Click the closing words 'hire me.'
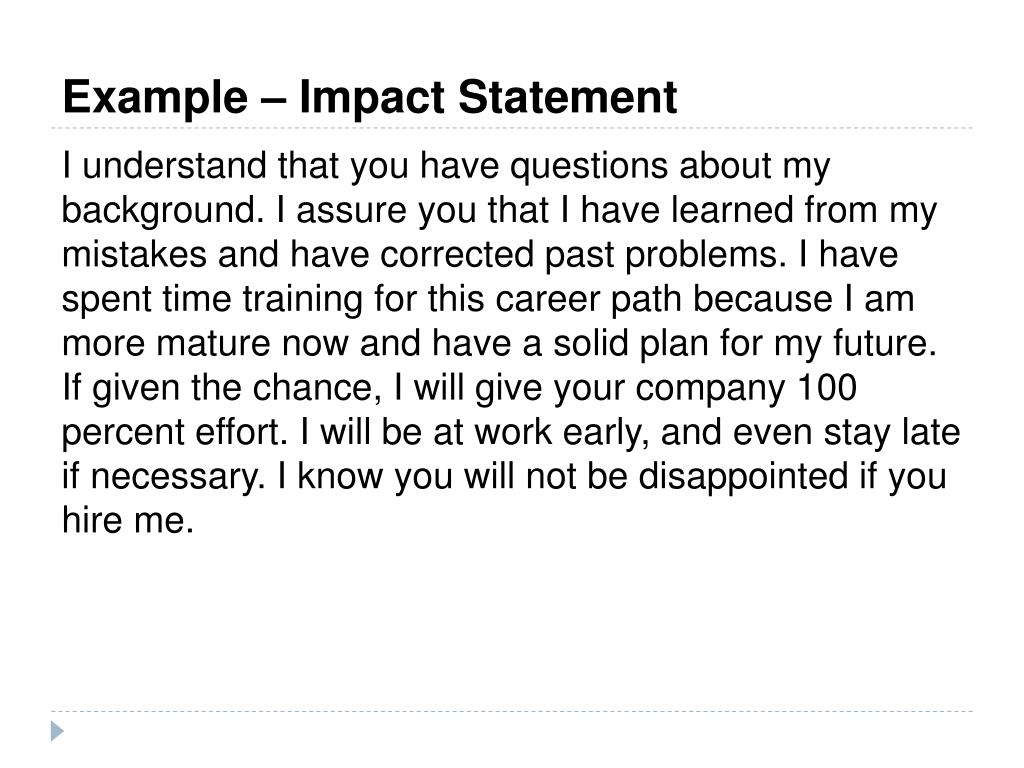The height and width of the screenshot is (768, 1024). click(128, 520)
